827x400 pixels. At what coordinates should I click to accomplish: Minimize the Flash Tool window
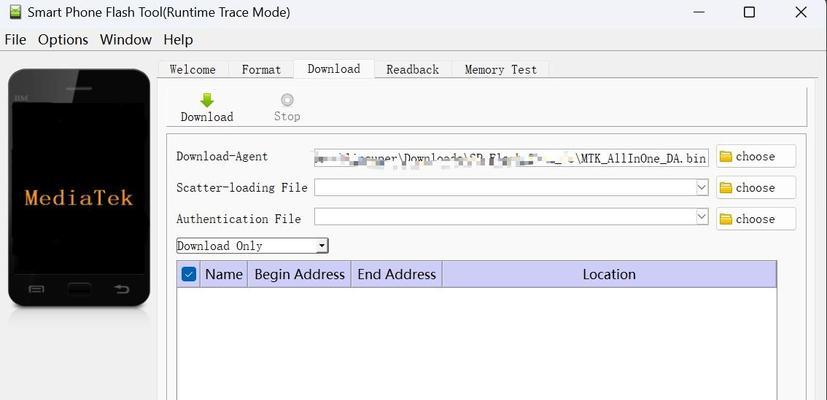(699, 12)
